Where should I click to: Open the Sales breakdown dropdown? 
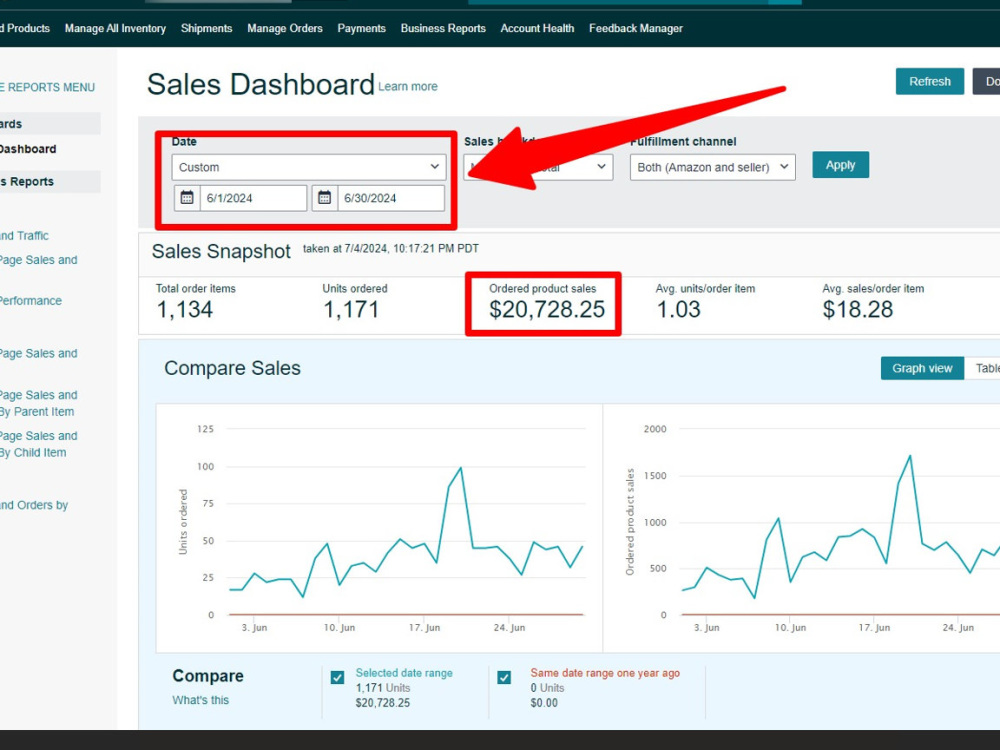[x=538, y=167]
